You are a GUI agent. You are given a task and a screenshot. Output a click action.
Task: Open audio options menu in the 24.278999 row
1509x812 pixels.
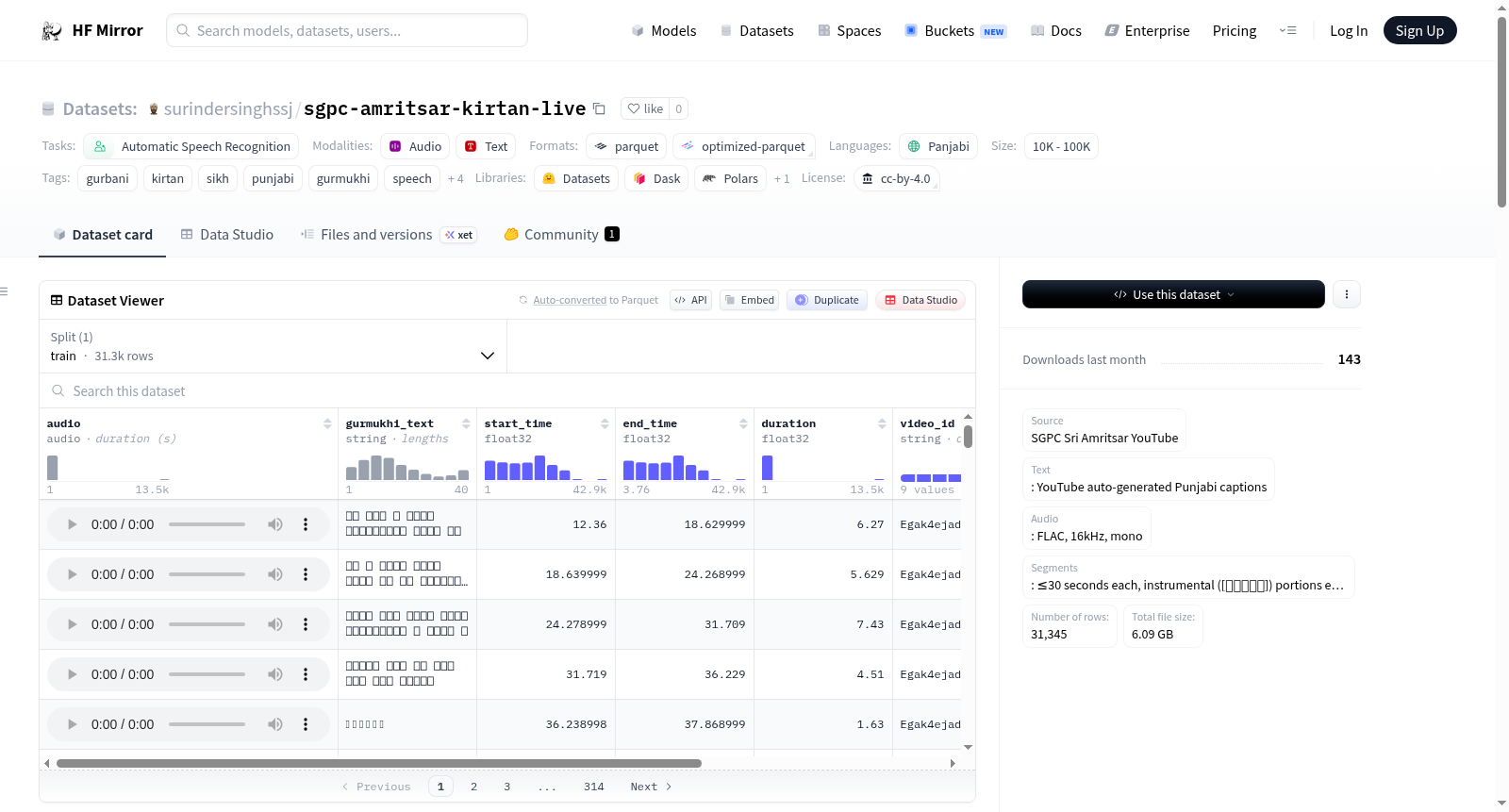pos(306,624)
